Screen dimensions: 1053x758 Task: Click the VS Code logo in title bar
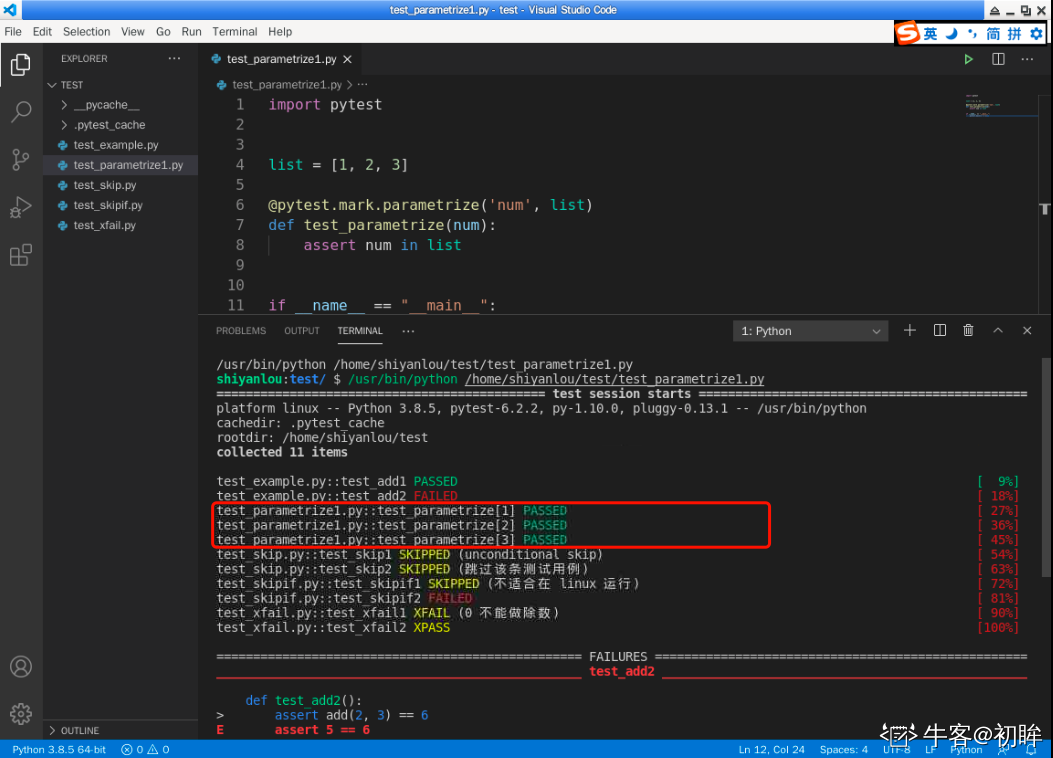tap(10, 9)
